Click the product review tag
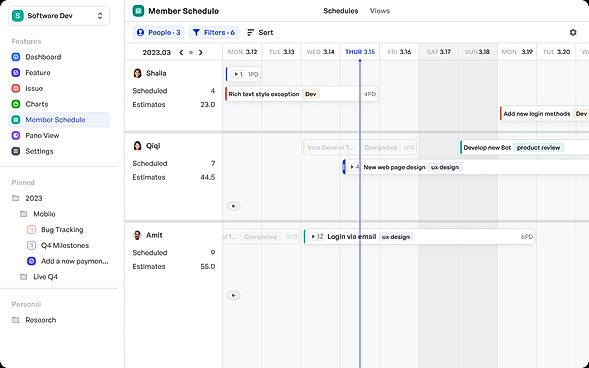This screenshot has height=368, width=589. tap(539, 148)
